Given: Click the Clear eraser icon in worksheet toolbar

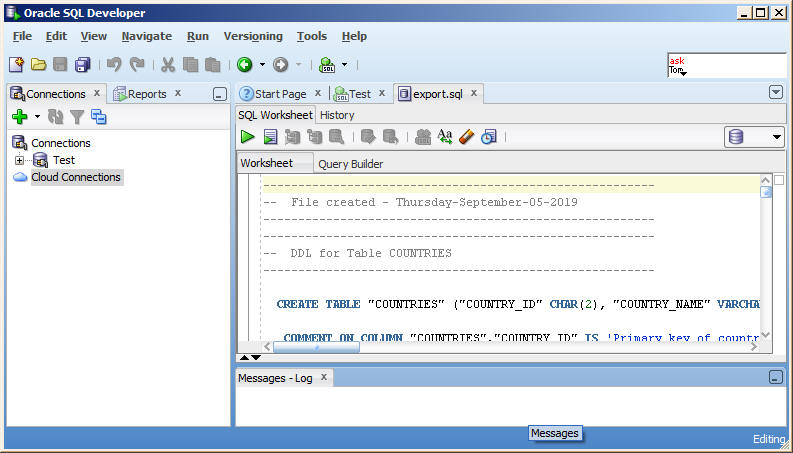Looking at the screenshot, I should [x=466, y=137].
